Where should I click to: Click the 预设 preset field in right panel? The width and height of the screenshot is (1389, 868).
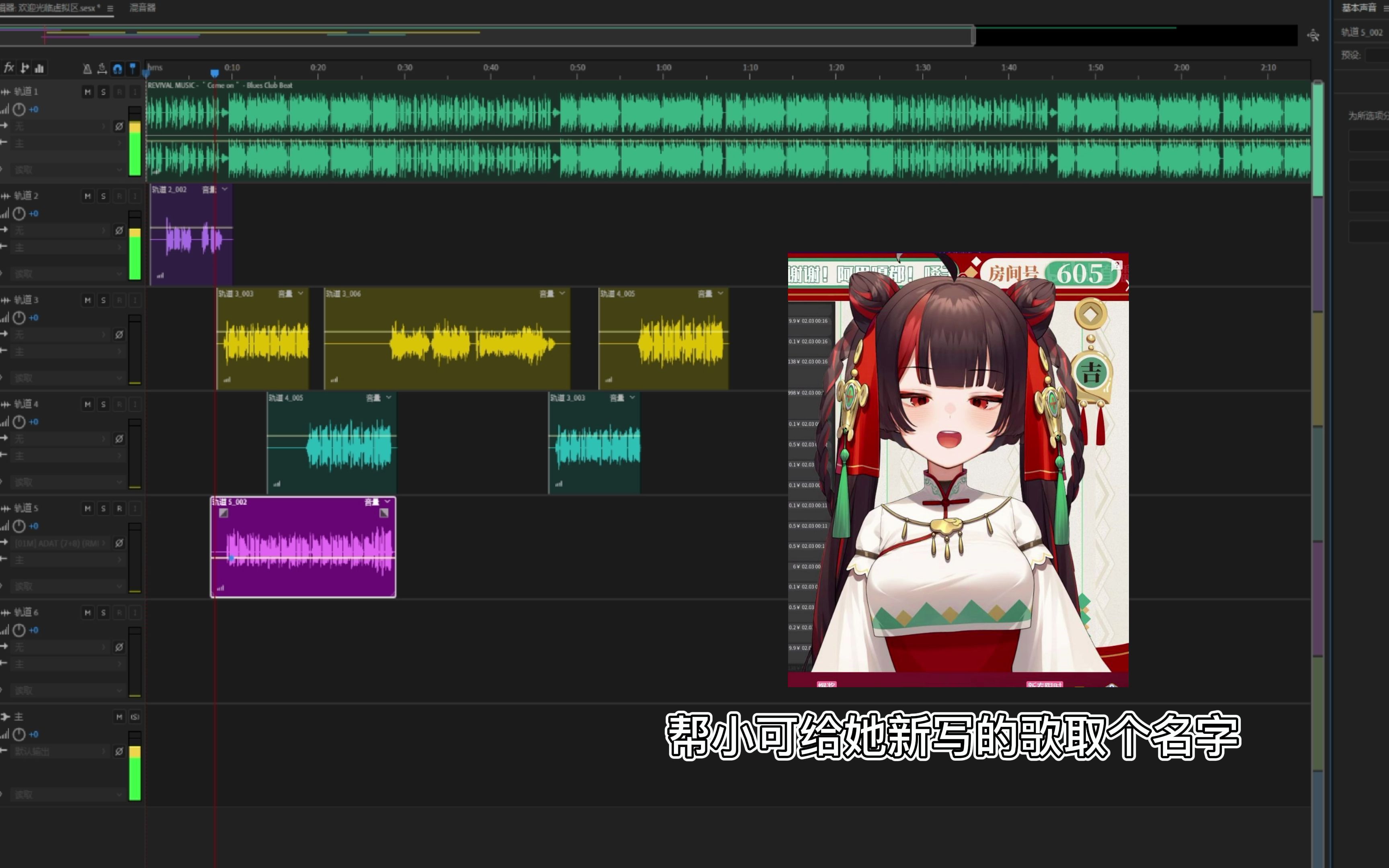click(x=1377, y=55)
